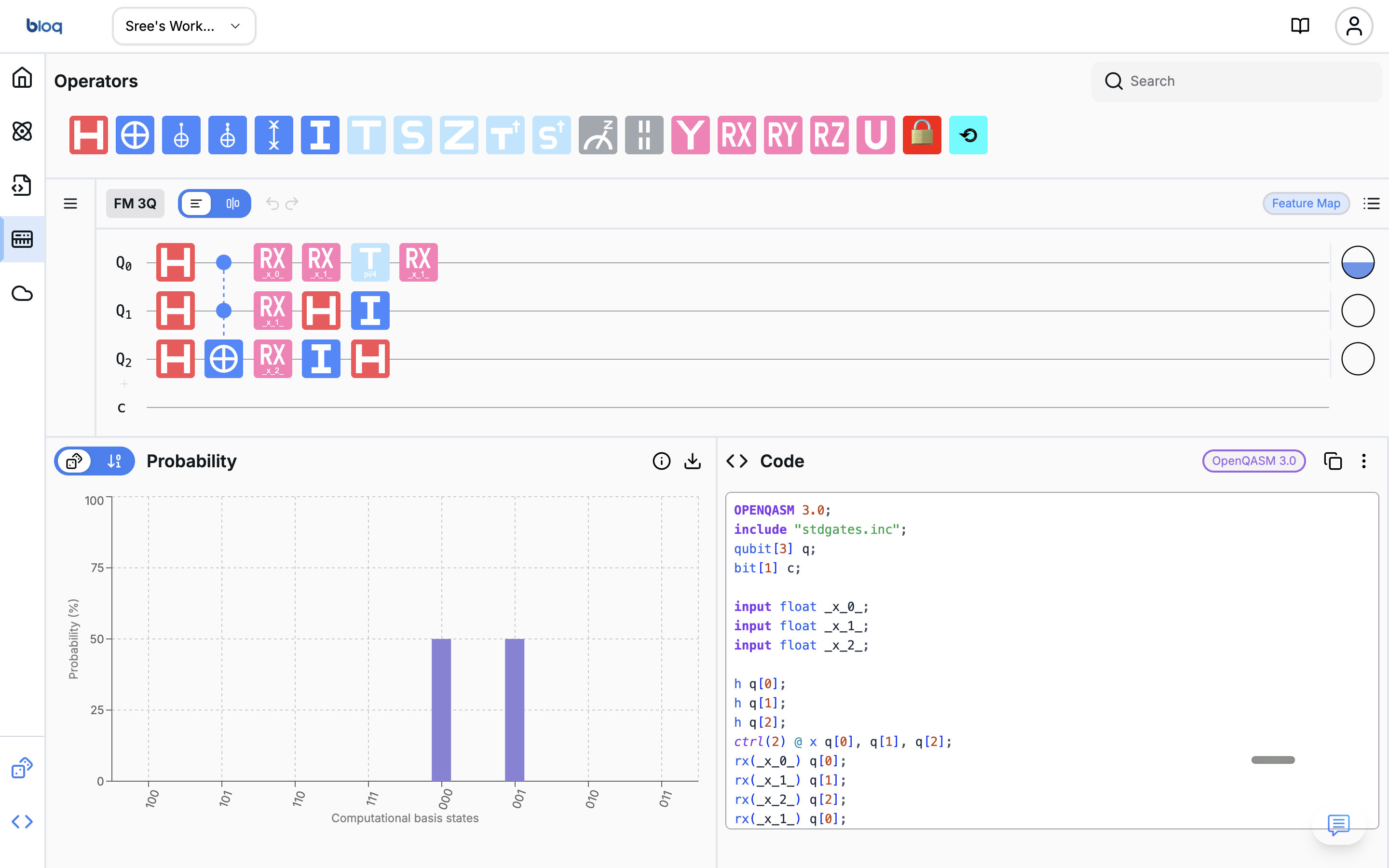Viewport: 1389px width, 868px height.
Task: Open the cloud icon in sidebar
Action: (x=22, y=293)
